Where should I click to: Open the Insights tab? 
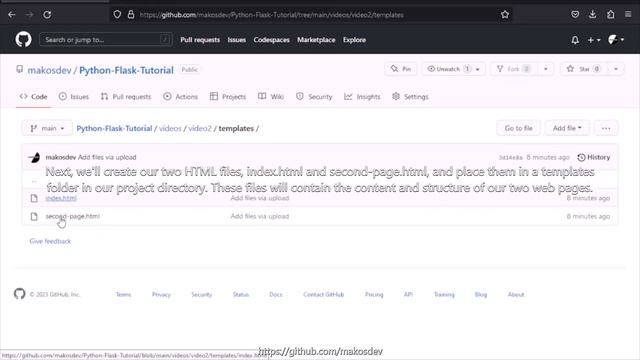click(x=362, y=97)
